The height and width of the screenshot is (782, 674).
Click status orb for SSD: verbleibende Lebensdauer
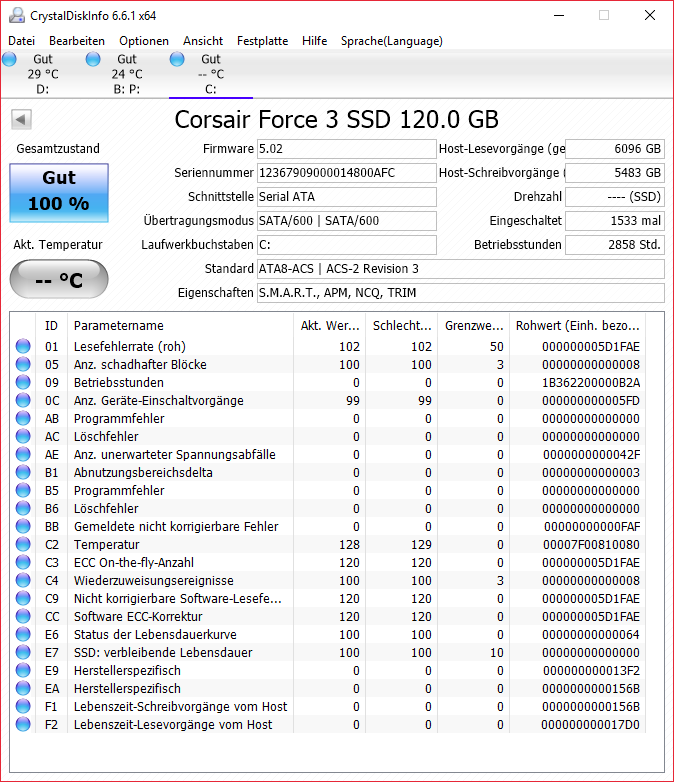coord(23,652)
